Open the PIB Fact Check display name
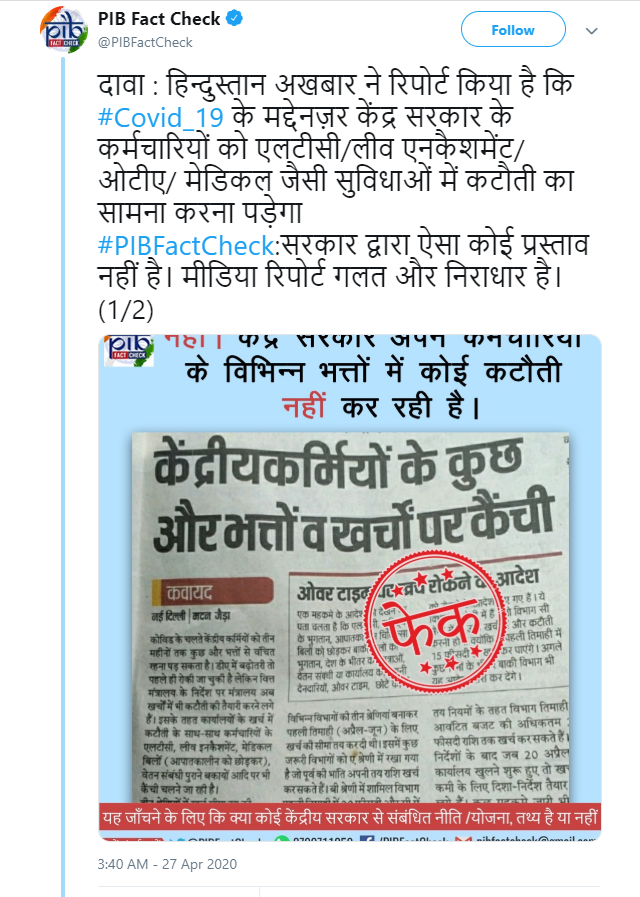This screenshot has height=897, width=640. click(x=158, y=19)
